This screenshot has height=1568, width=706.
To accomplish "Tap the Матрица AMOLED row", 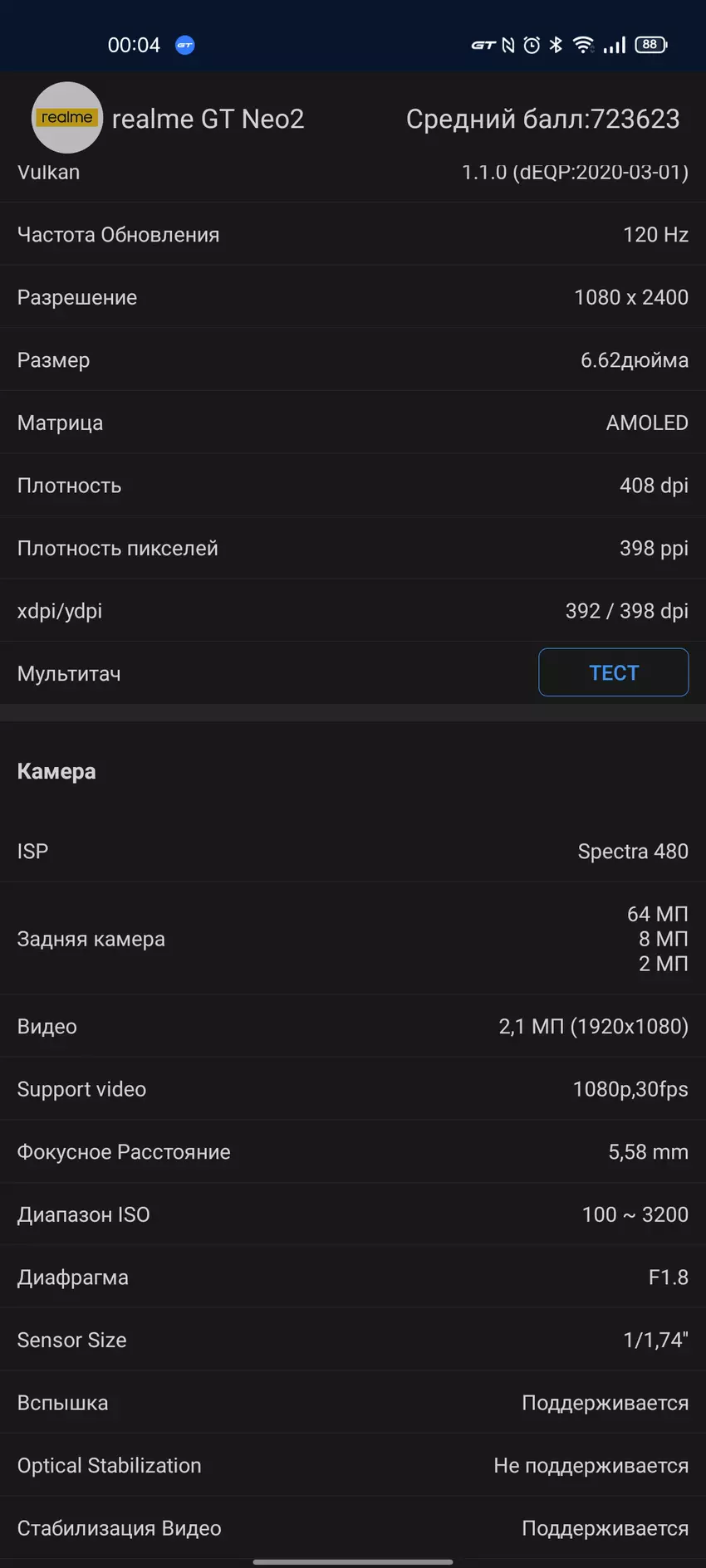I will pyautogui.click(x=353, y=423).
